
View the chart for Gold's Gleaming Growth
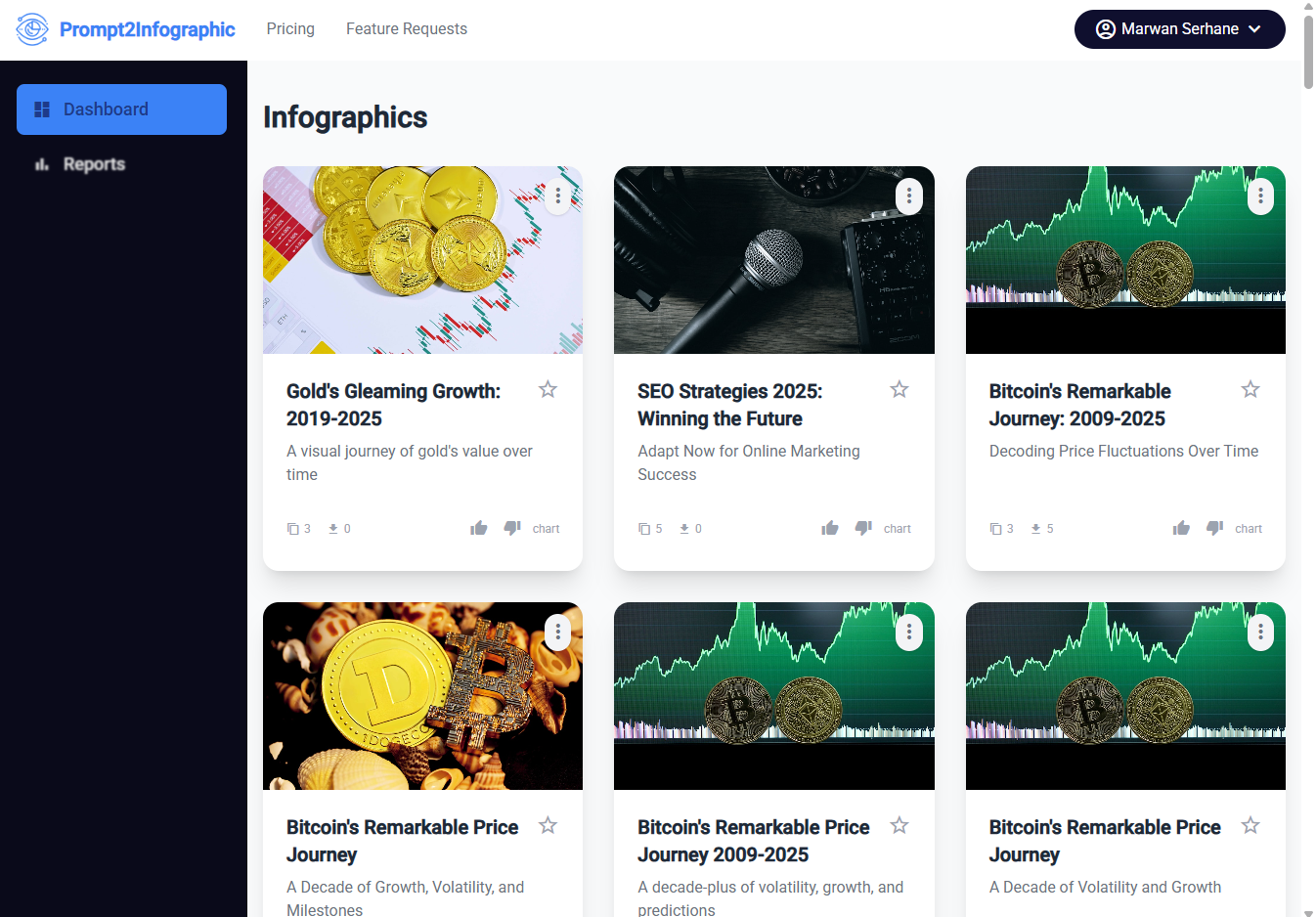pos(546,528)
